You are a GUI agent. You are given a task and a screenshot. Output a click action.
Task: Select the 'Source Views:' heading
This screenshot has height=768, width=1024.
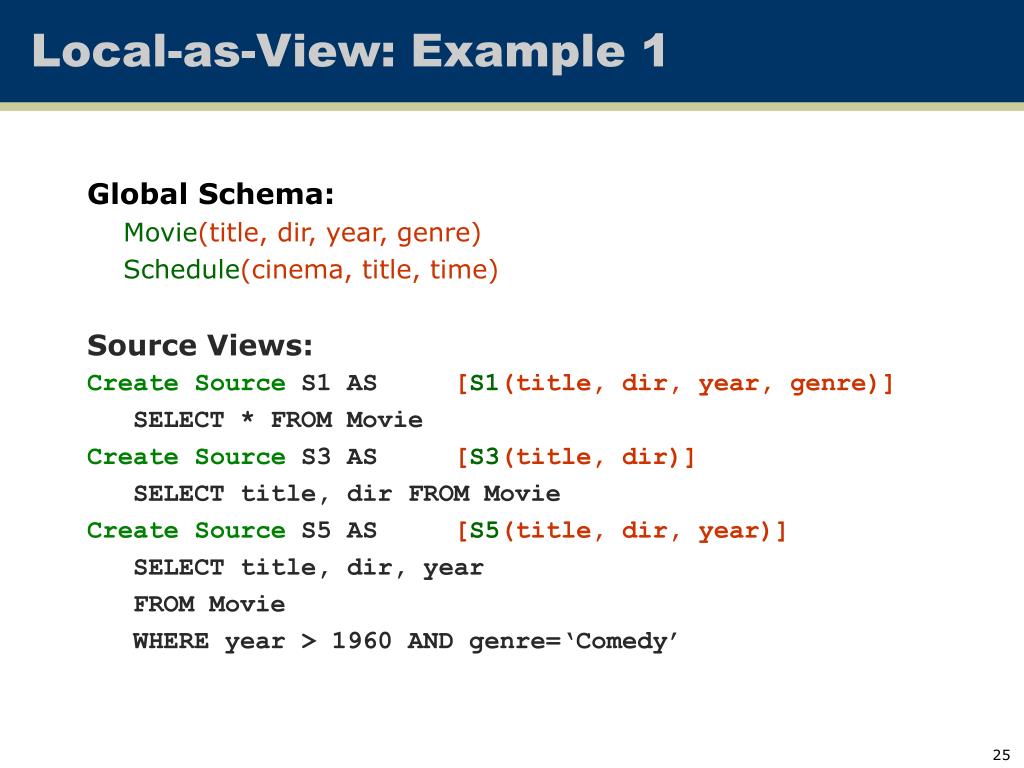200,345
